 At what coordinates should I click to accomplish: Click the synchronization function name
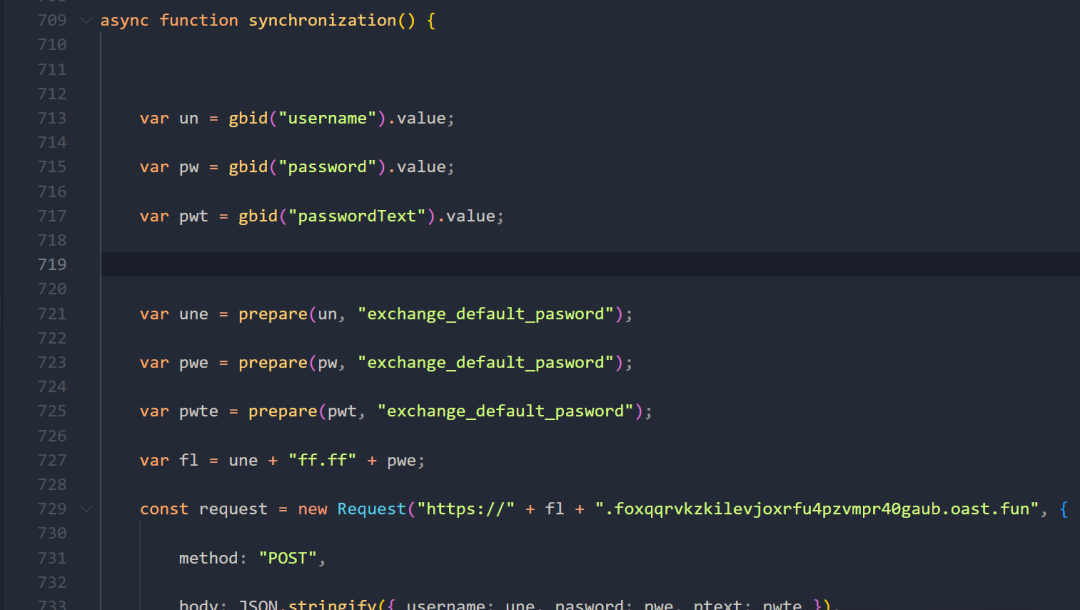pos(322,21)
